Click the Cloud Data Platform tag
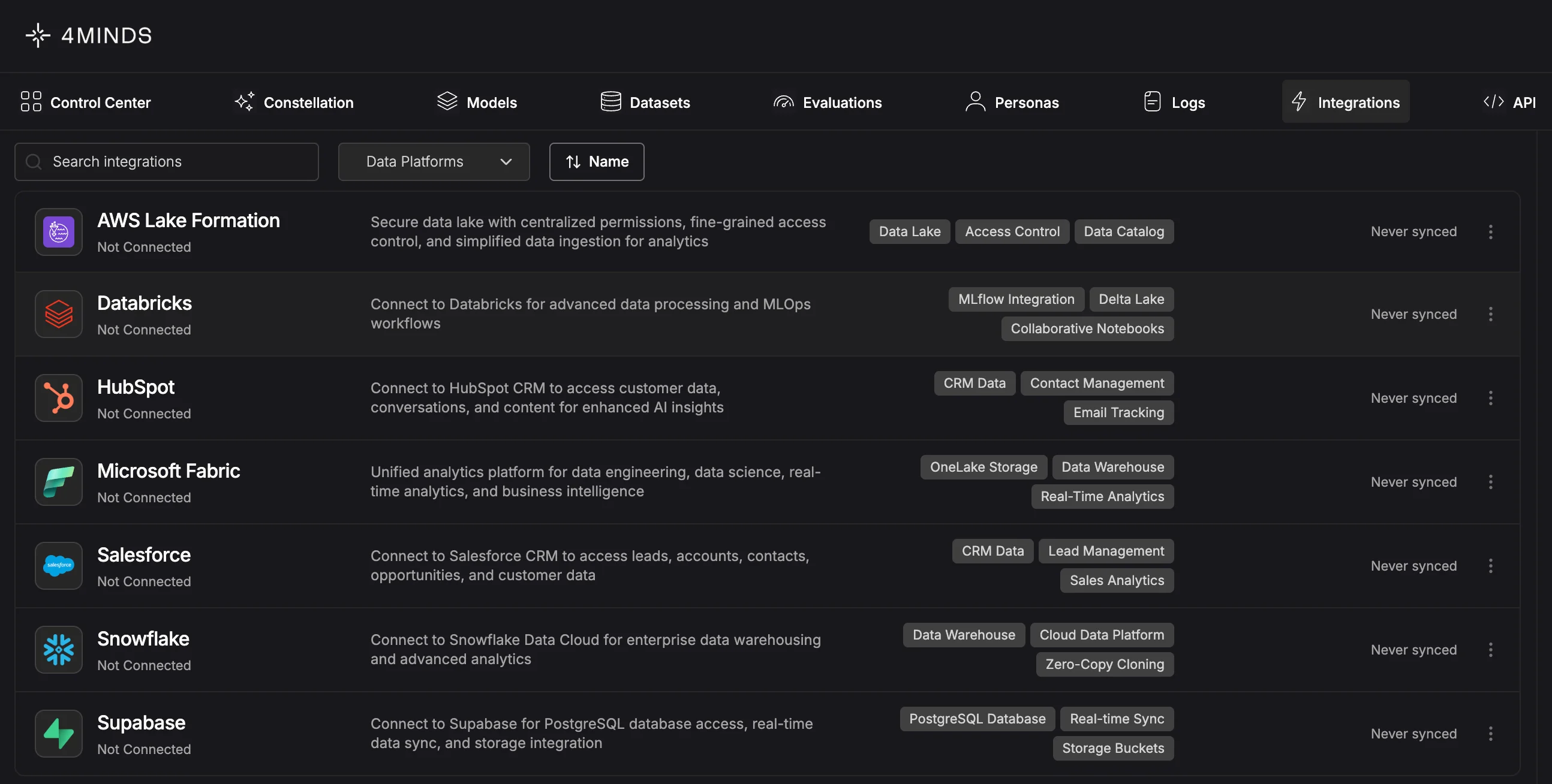 (x=1102, y=635)
